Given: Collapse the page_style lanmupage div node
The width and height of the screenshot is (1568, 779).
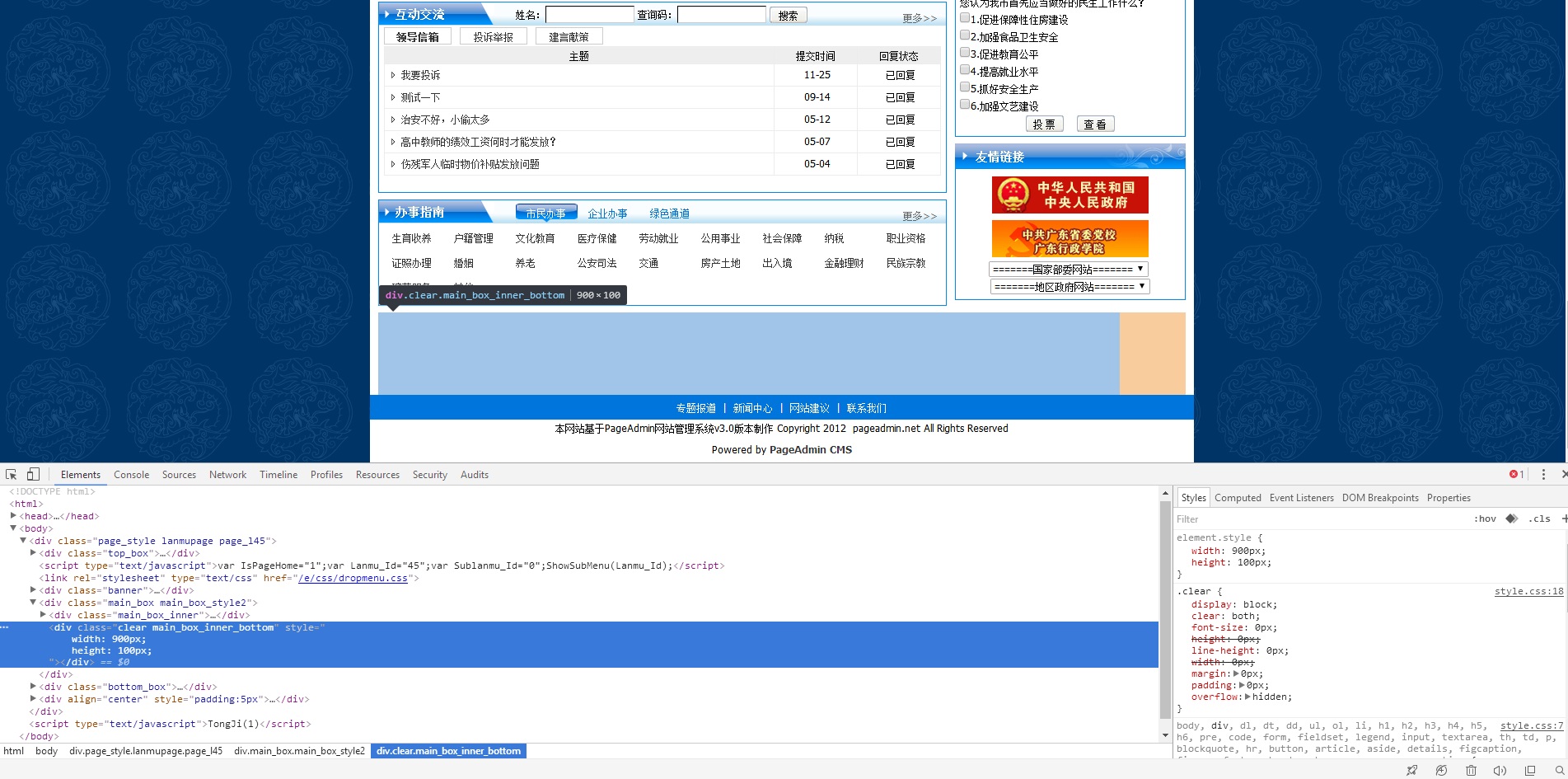Looking at the screenshot, I should coord(23,541).
